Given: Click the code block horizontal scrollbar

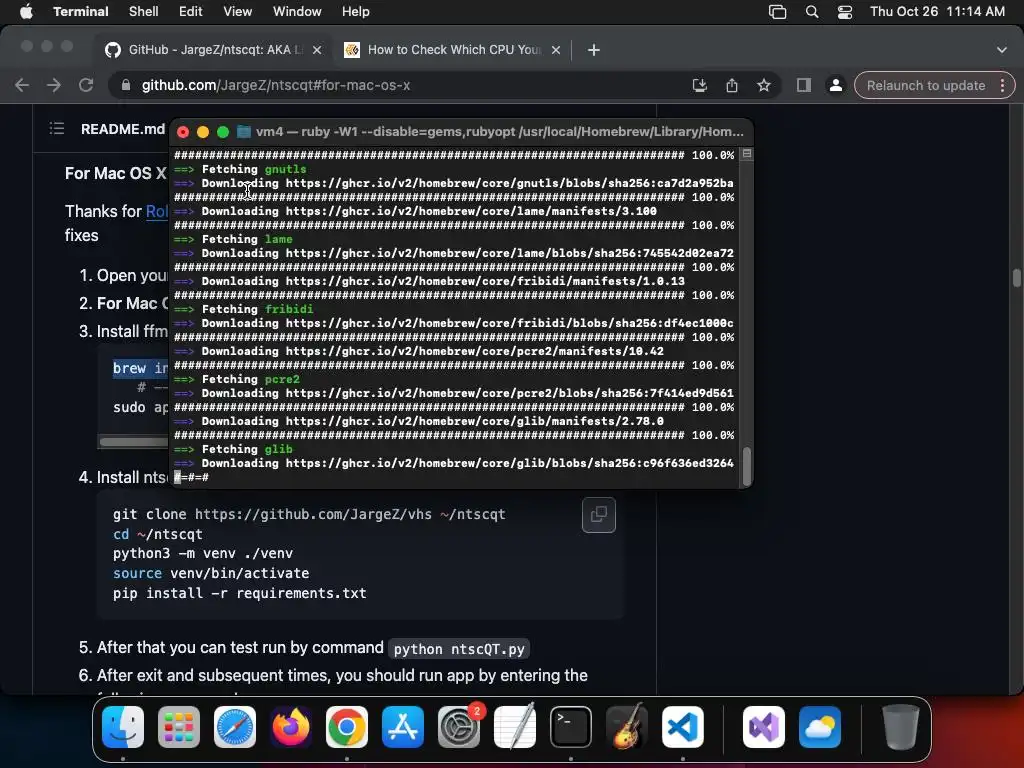Looking at the screenshot, I should point(134,442).
